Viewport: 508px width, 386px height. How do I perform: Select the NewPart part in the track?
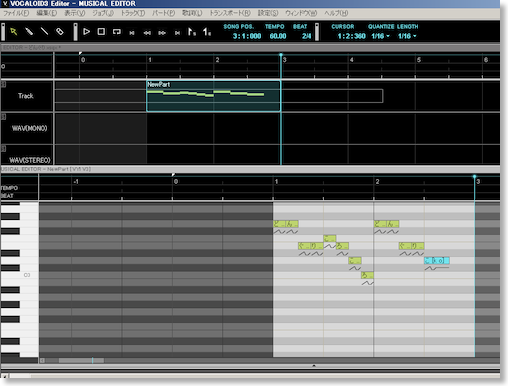point(214,96)
